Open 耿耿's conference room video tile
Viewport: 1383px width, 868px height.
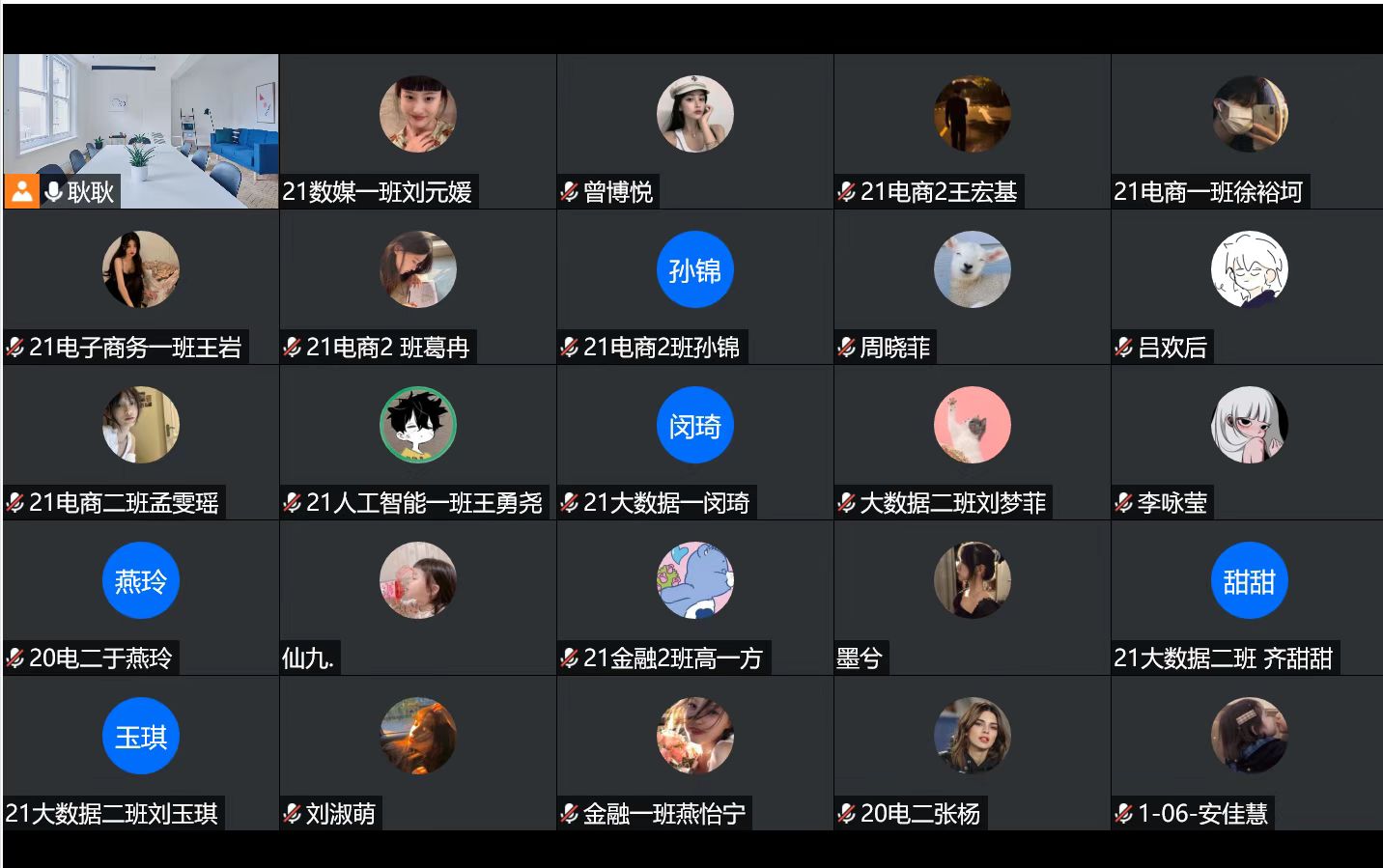(141, 131)
